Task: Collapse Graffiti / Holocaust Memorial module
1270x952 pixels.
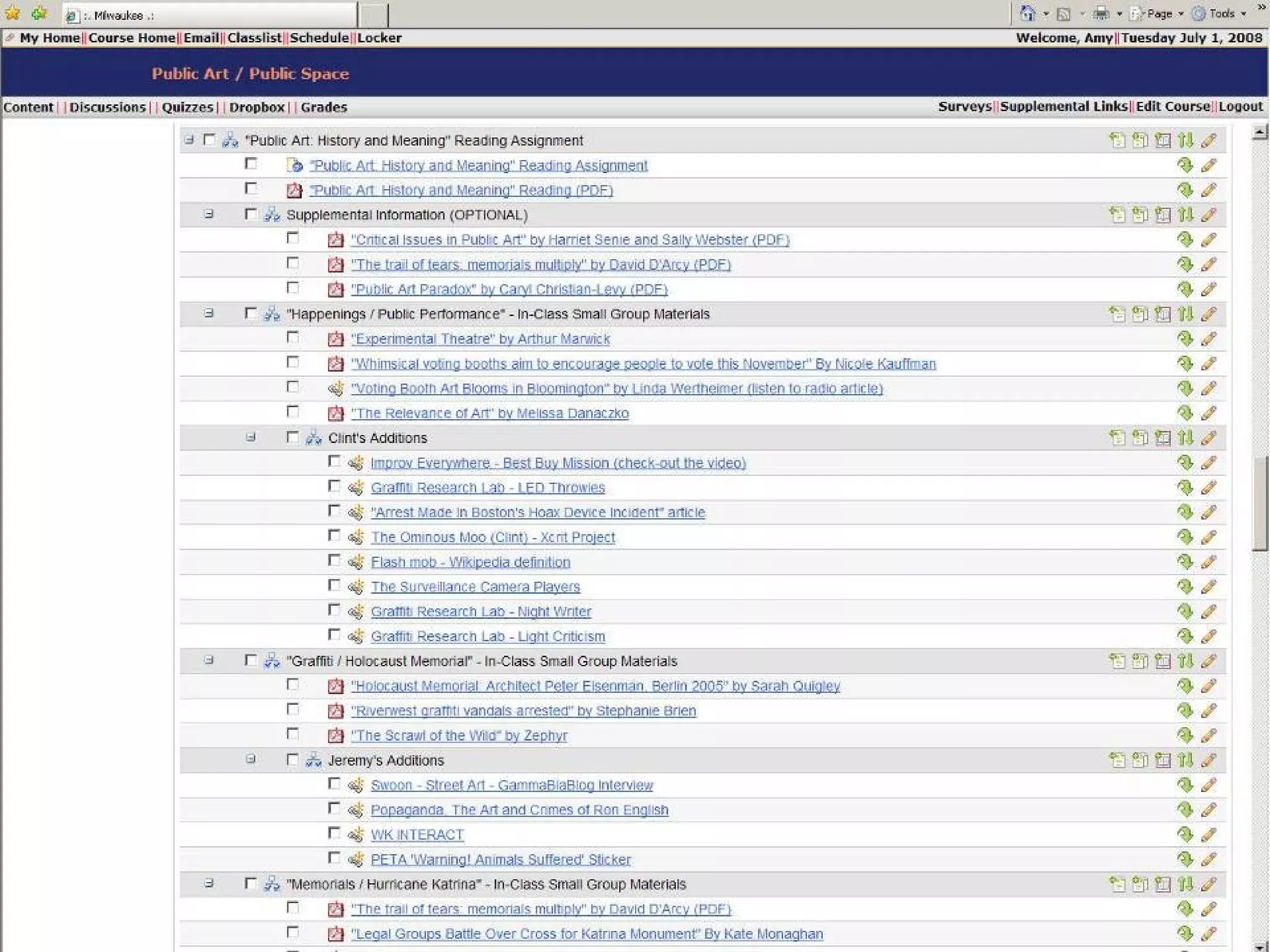Action: [209, 661]
